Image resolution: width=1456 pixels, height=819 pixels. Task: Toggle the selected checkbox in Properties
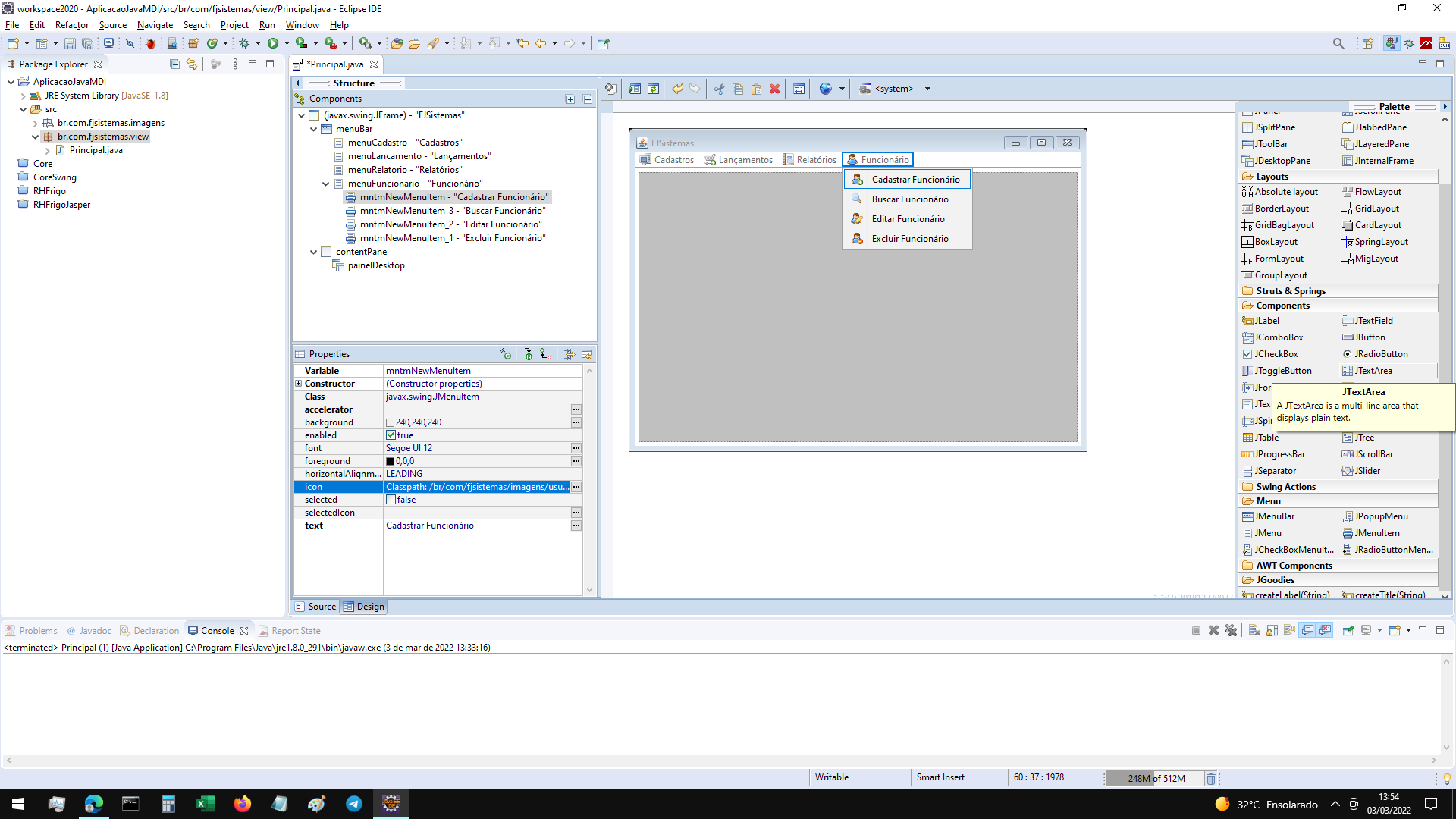click(x=391, y=500)
